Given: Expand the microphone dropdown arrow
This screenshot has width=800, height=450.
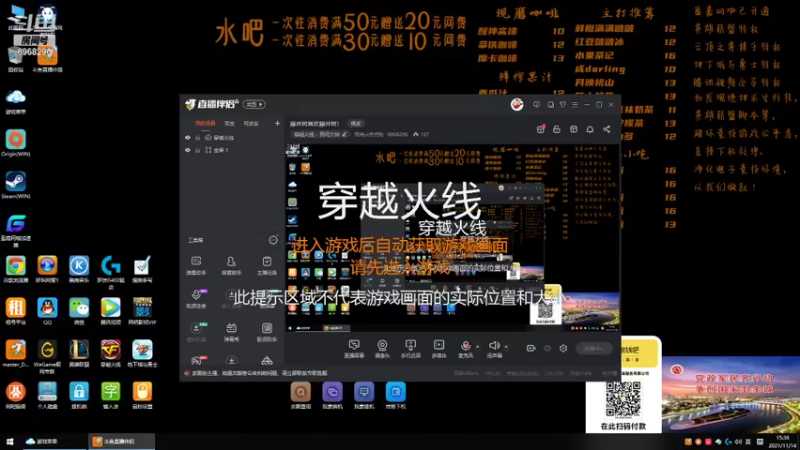Looking at the screenshot, I should pyautogui.click(x=477, y=347).
